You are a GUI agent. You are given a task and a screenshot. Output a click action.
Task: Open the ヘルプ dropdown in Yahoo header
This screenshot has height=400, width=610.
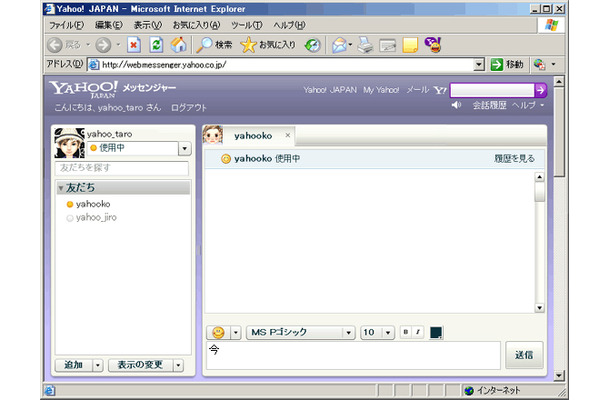click(x=542, y=105)
